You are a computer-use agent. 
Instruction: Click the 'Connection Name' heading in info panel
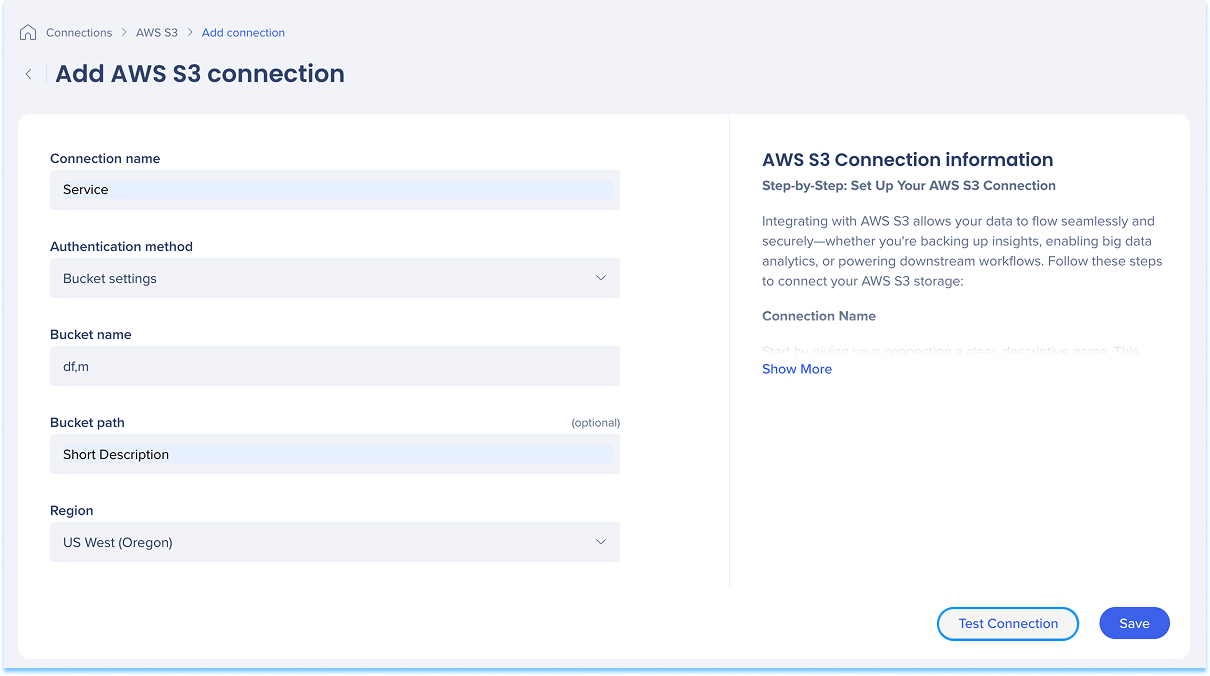(x=819, y=316)
